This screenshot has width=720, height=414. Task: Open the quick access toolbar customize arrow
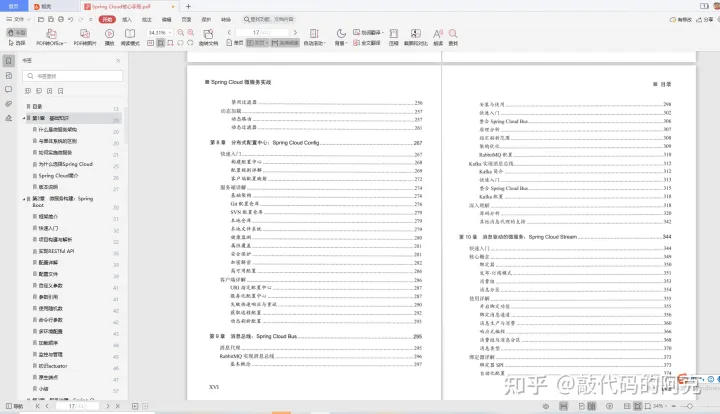click(x=90, y=19)
